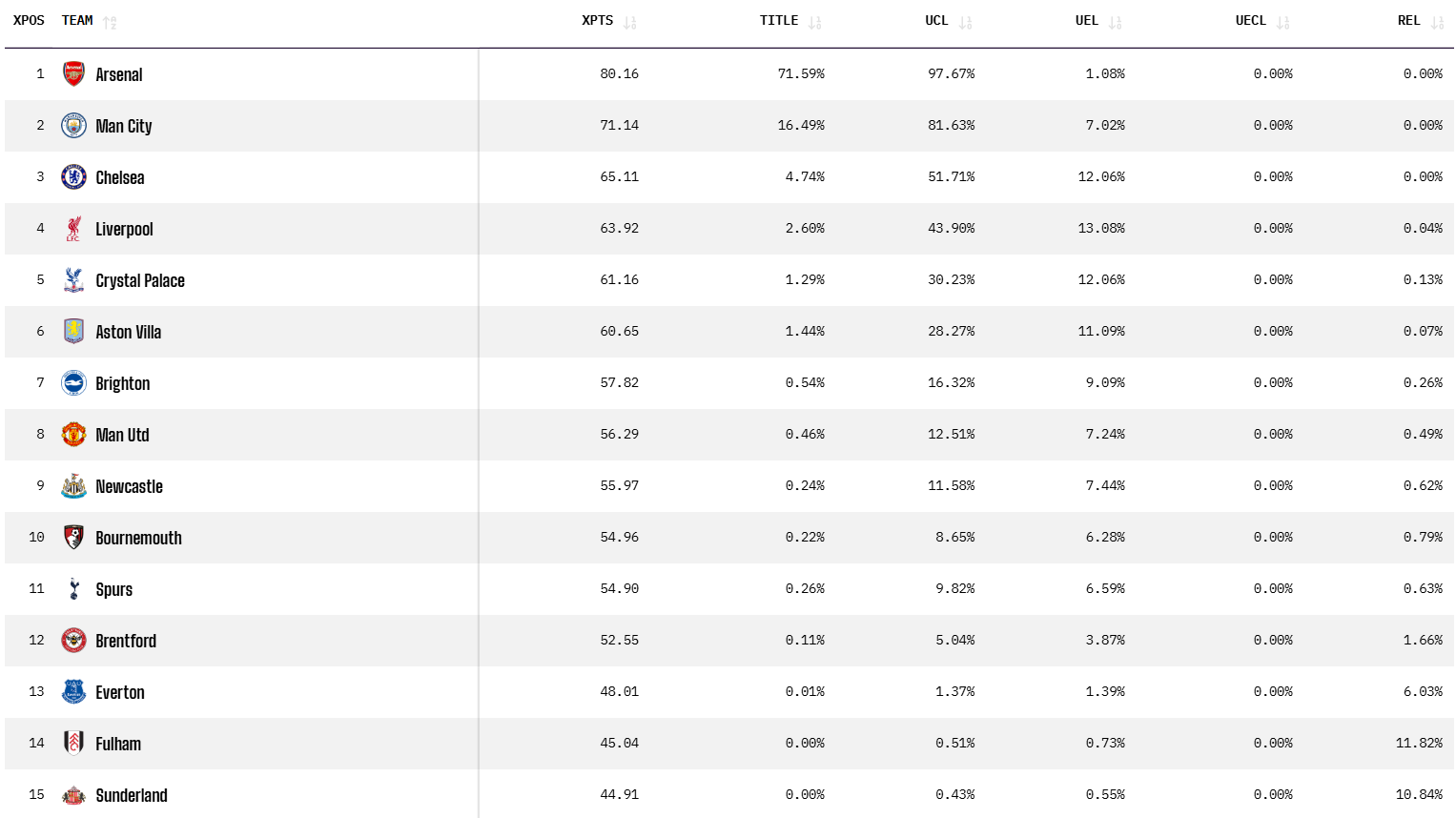Click the Spurs cockerel icon

pyautogui.click(x=73, y=589)
